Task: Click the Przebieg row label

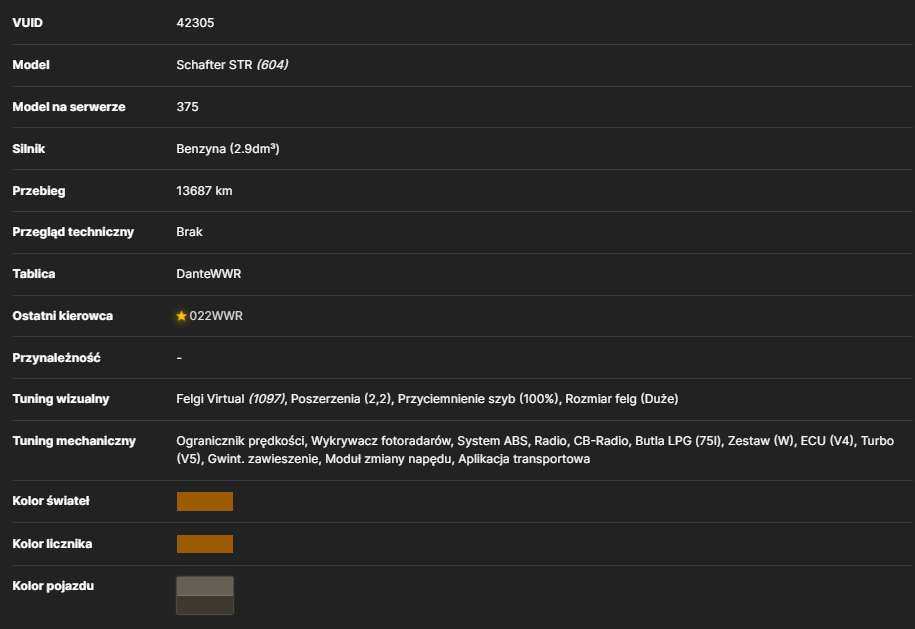Action: coord(39,191)
